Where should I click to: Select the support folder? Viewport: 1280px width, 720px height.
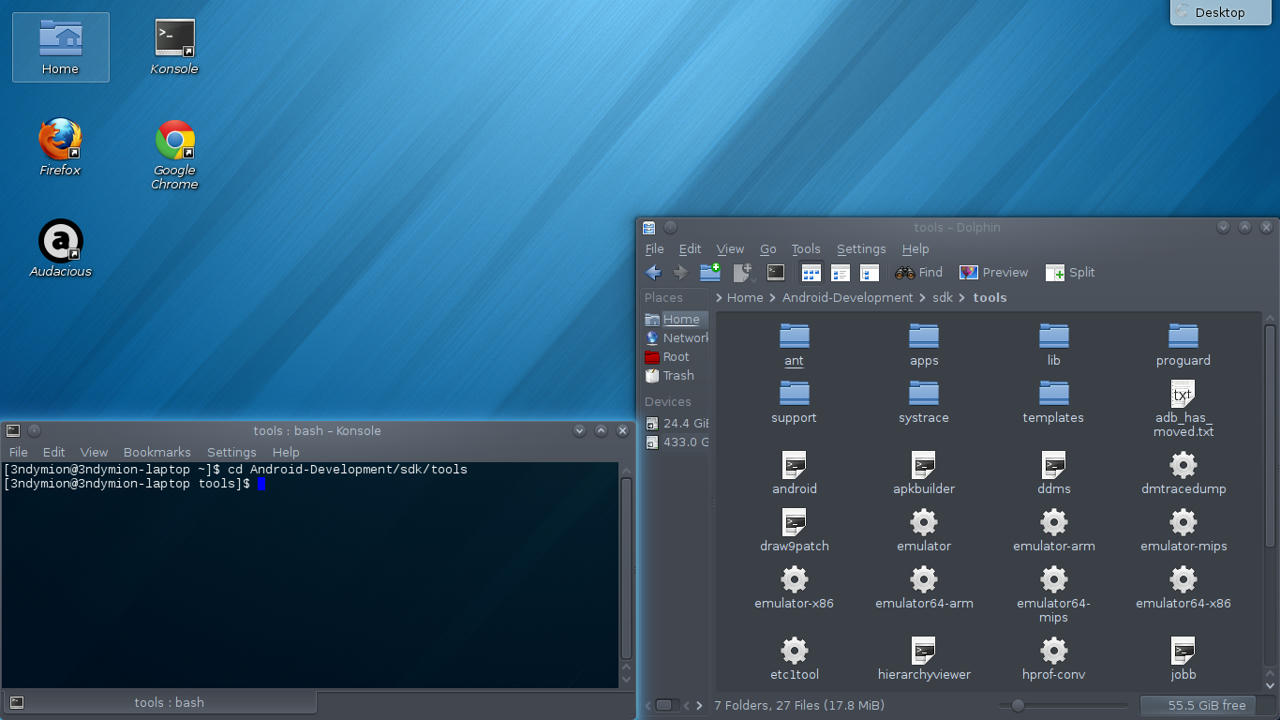click(794, 402)
